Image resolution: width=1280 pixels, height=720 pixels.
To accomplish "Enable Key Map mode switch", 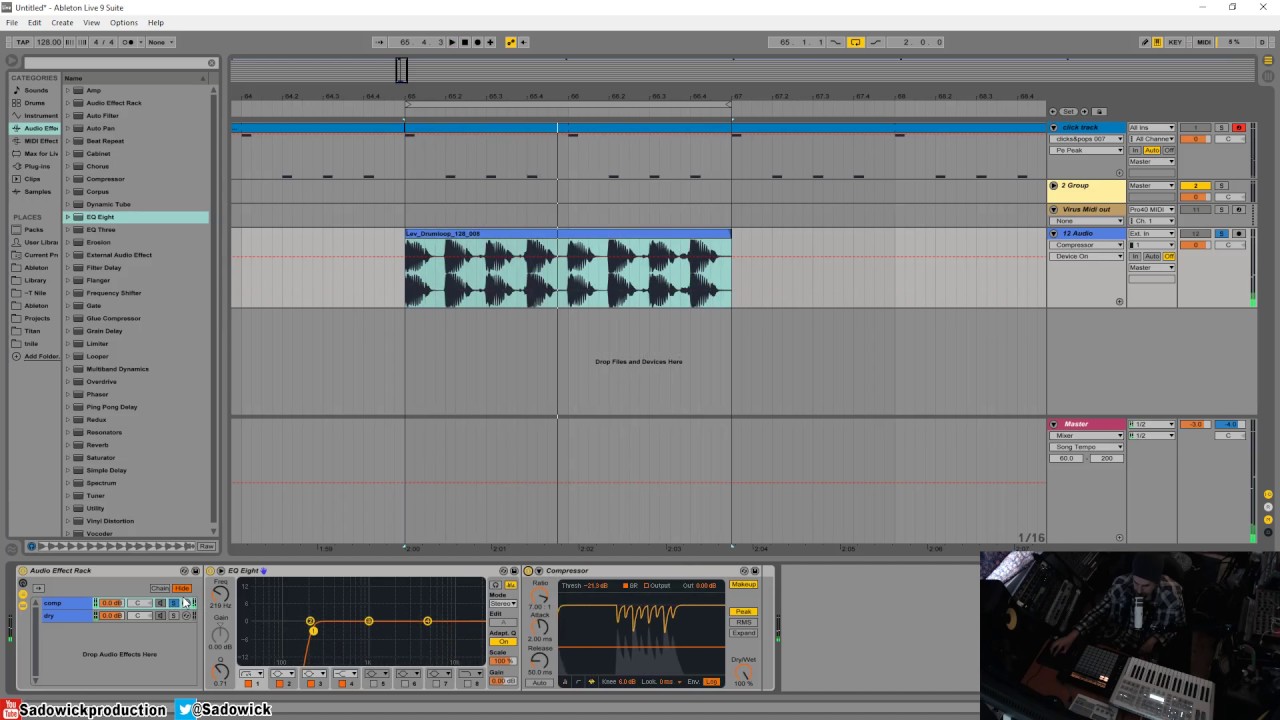I will coord(1175,42).
